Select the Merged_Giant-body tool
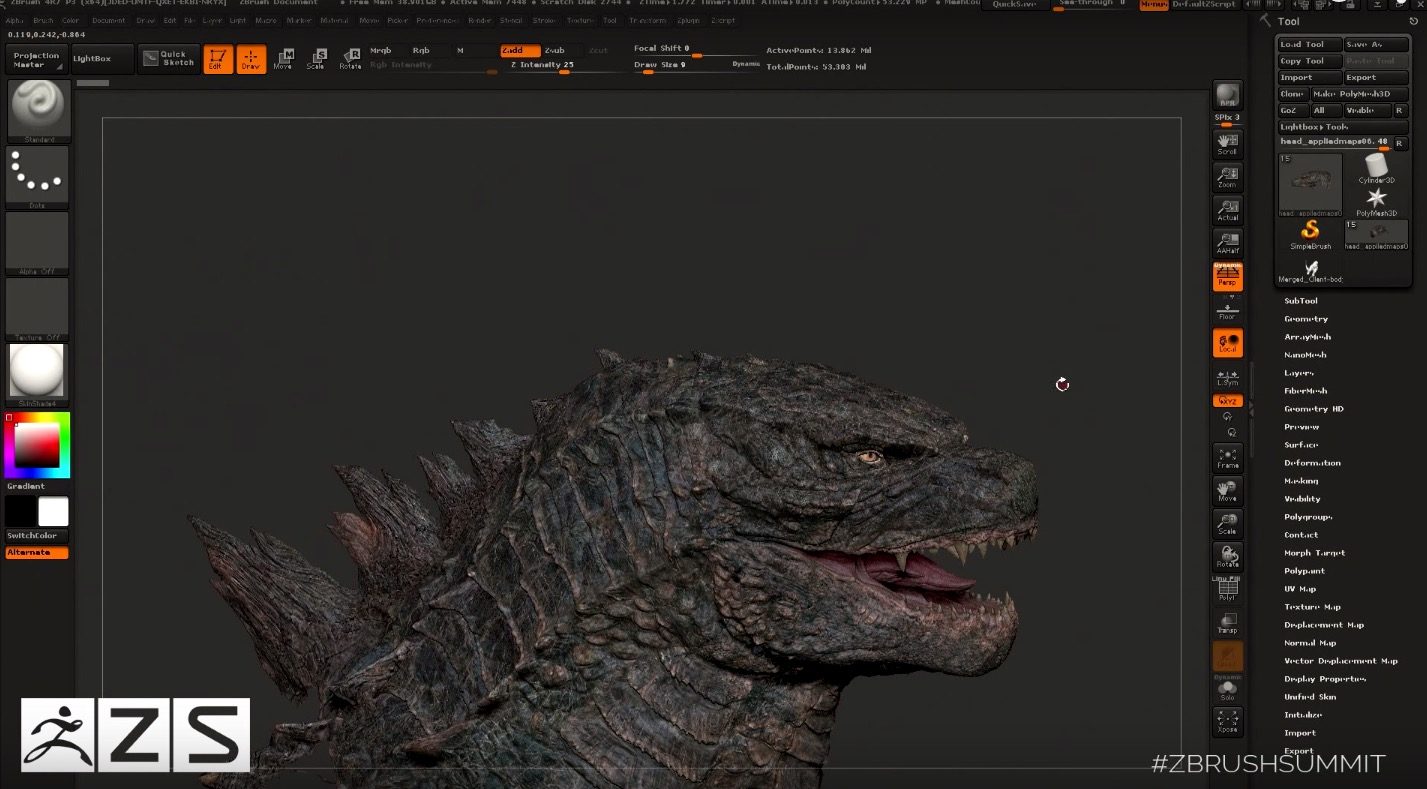Image resolution: width=1427 pixels, height=789 pixels. pyautogui.click(x=1310, y=269)
